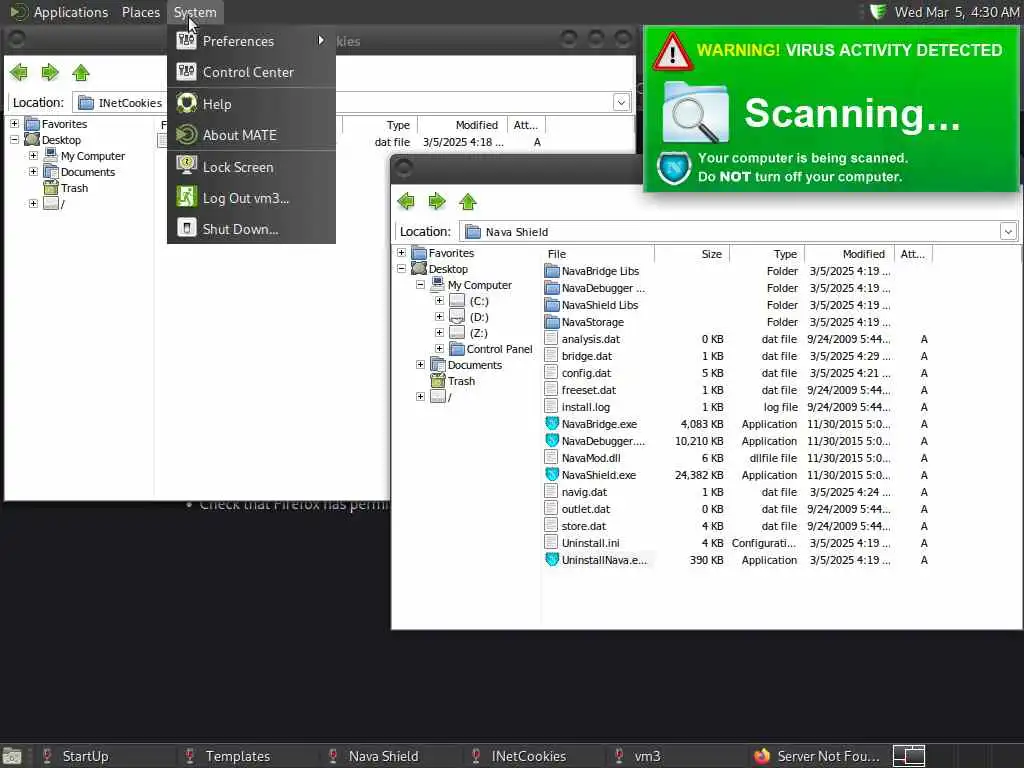Choose About MATE menu entry
The image size is (1024, 768).
point(251,135)
